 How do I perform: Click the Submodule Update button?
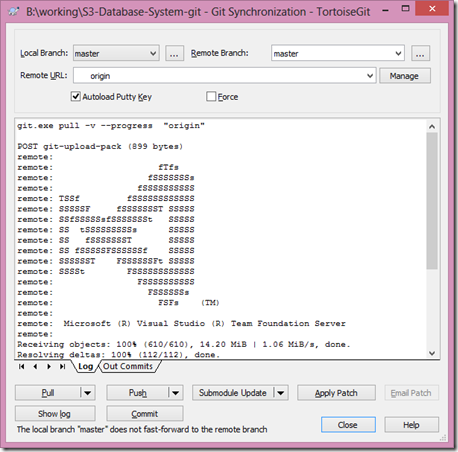(233, 393)
